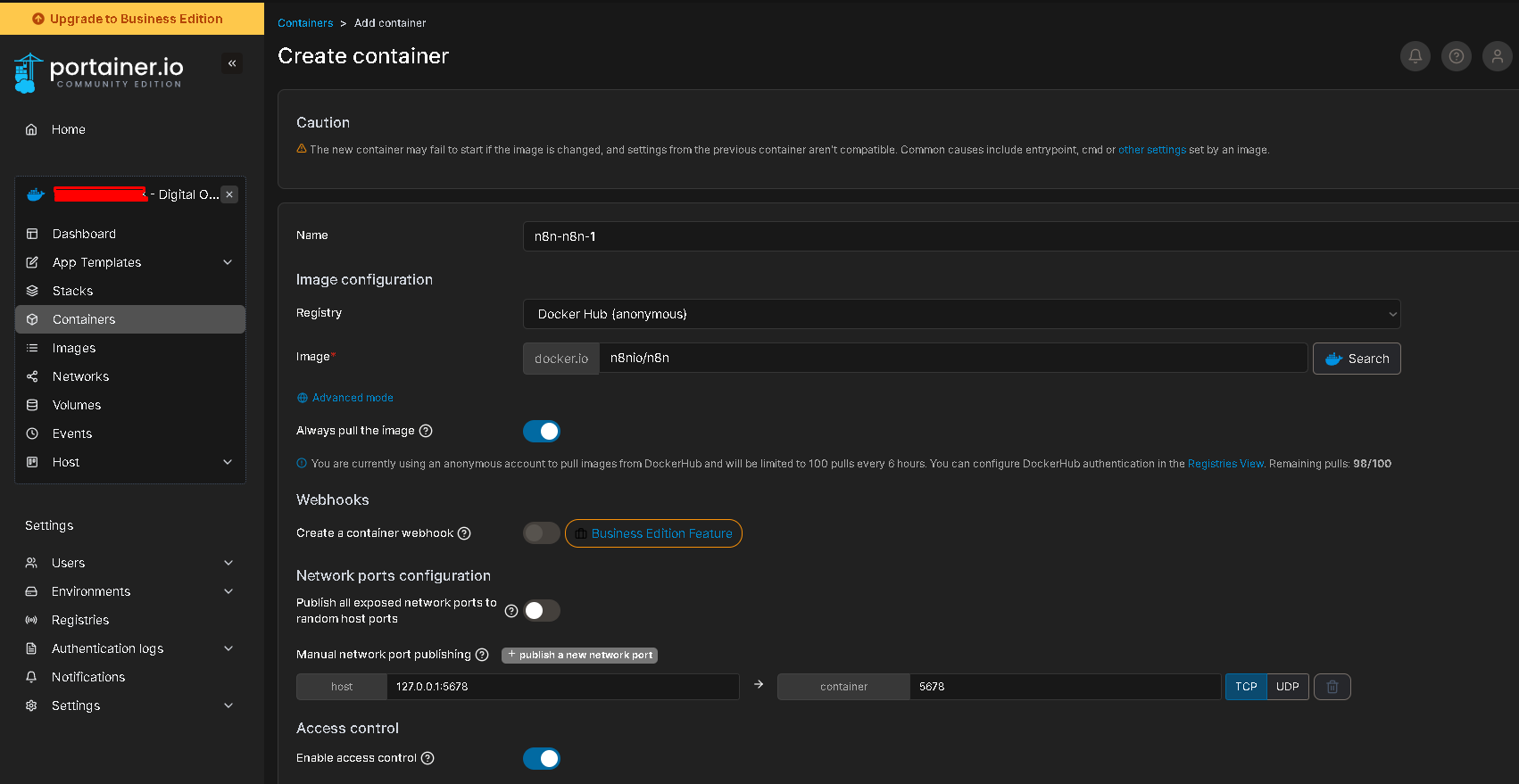Close the environment with the X icon

229,194
